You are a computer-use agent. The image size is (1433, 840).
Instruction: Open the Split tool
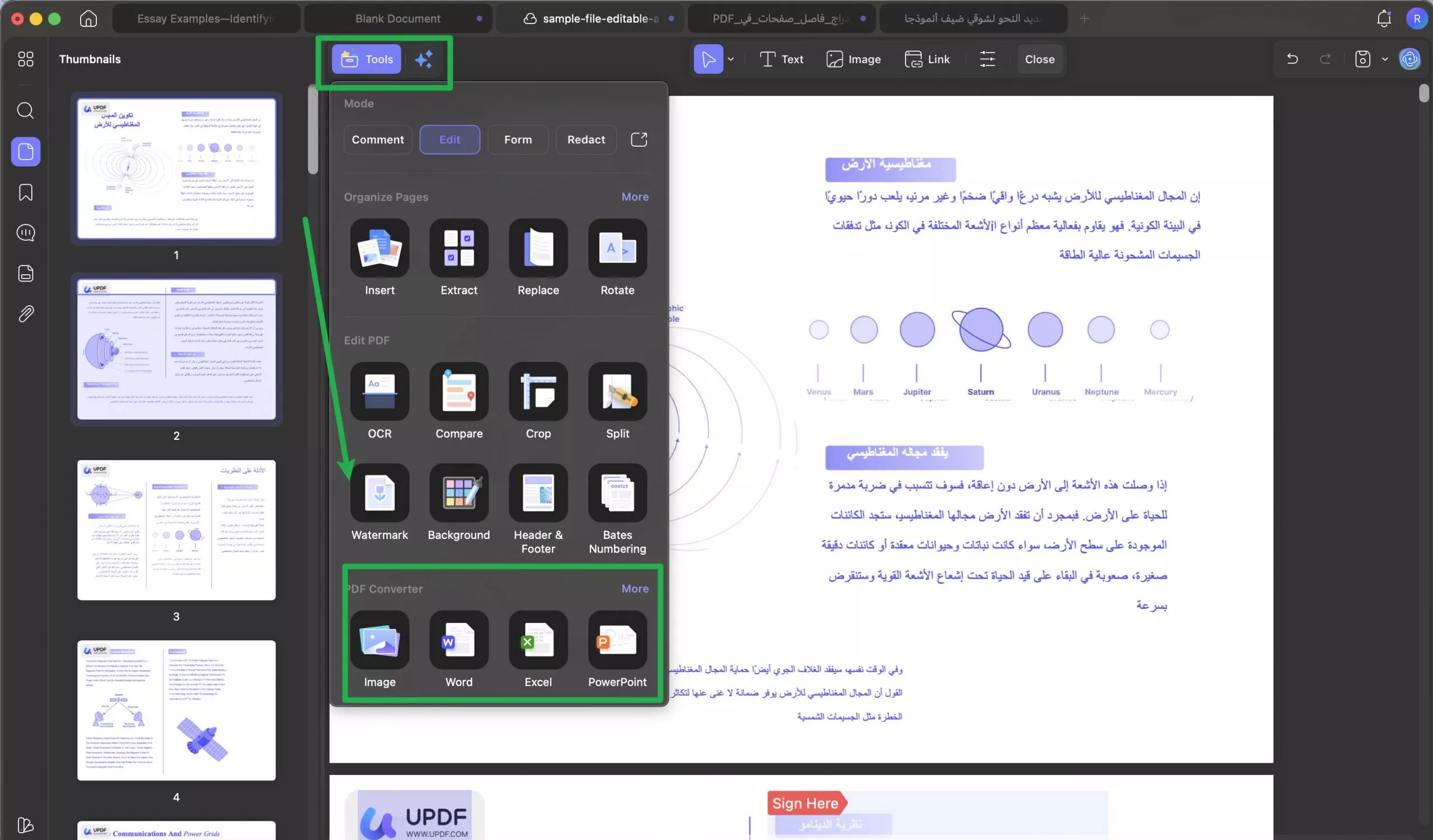[x=617, y=401]
